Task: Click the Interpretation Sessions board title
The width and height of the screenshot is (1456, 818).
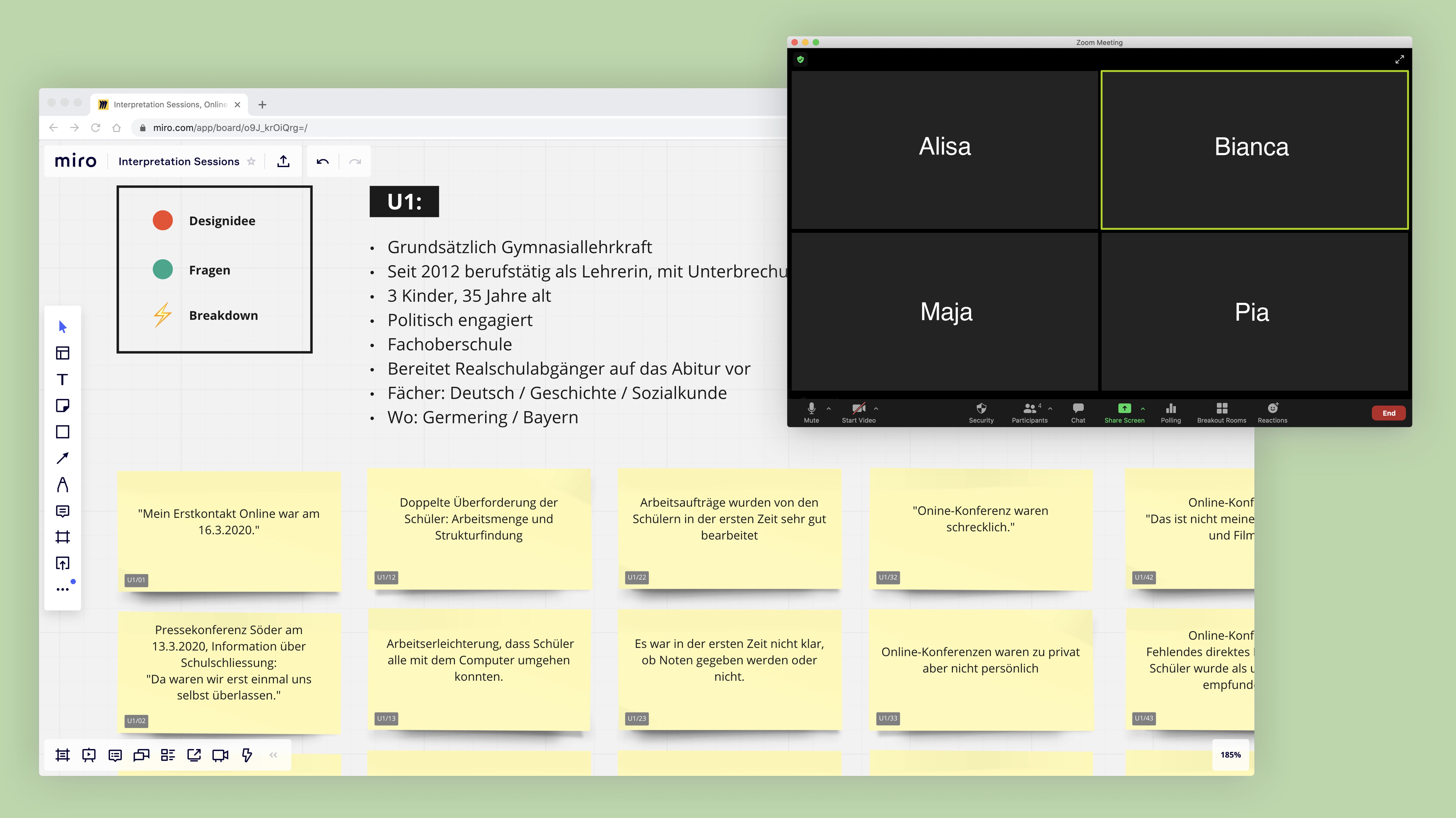Action: pos(179,162)
